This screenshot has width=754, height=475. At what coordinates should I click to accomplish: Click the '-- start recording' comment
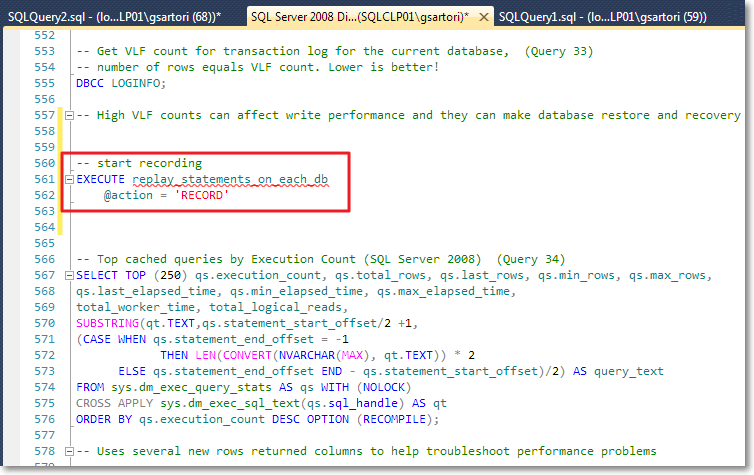[x=139, y=164]
